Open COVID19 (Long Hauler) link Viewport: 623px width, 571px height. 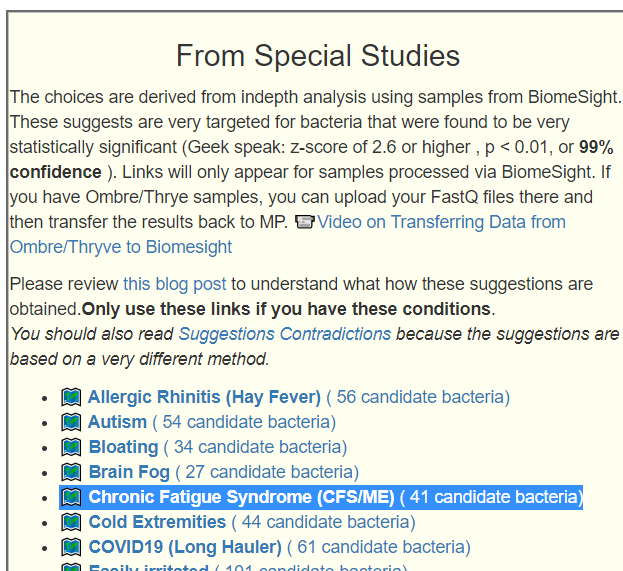pyautogui.click(x=185, y=547)
